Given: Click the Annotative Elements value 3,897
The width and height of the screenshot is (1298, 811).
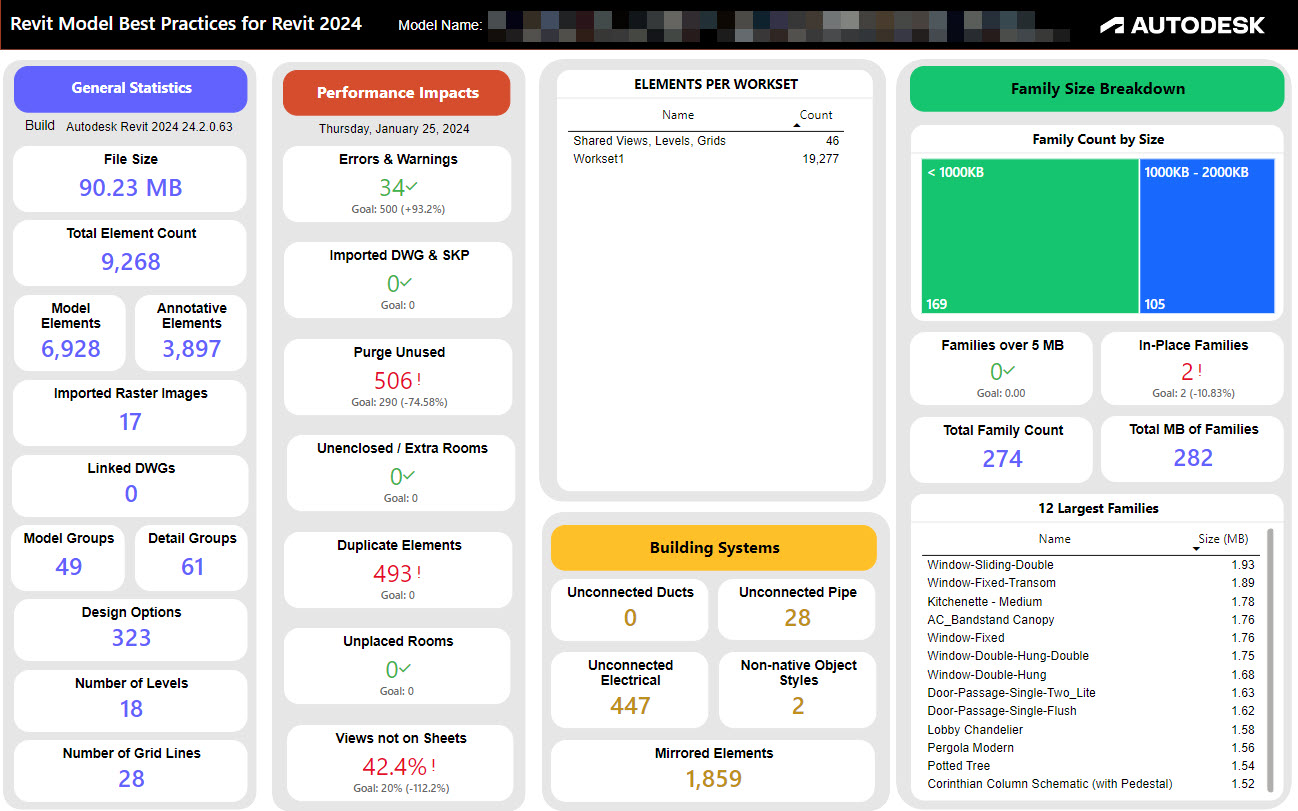Looking at the screenshot, I should point(192,349).
